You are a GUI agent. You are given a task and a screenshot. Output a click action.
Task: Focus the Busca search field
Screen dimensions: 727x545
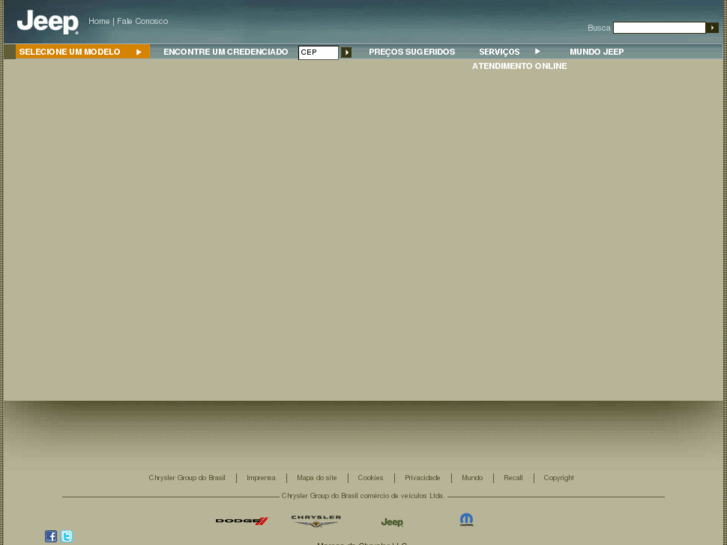[659, 28]
